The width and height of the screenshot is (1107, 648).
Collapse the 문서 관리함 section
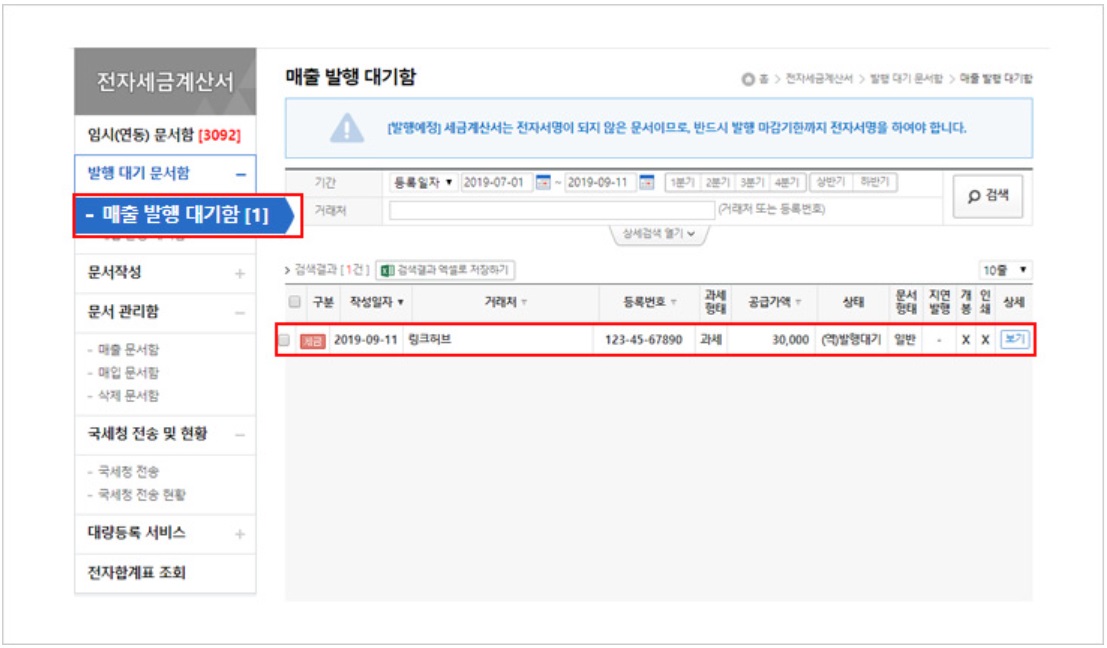click(240, 312)
